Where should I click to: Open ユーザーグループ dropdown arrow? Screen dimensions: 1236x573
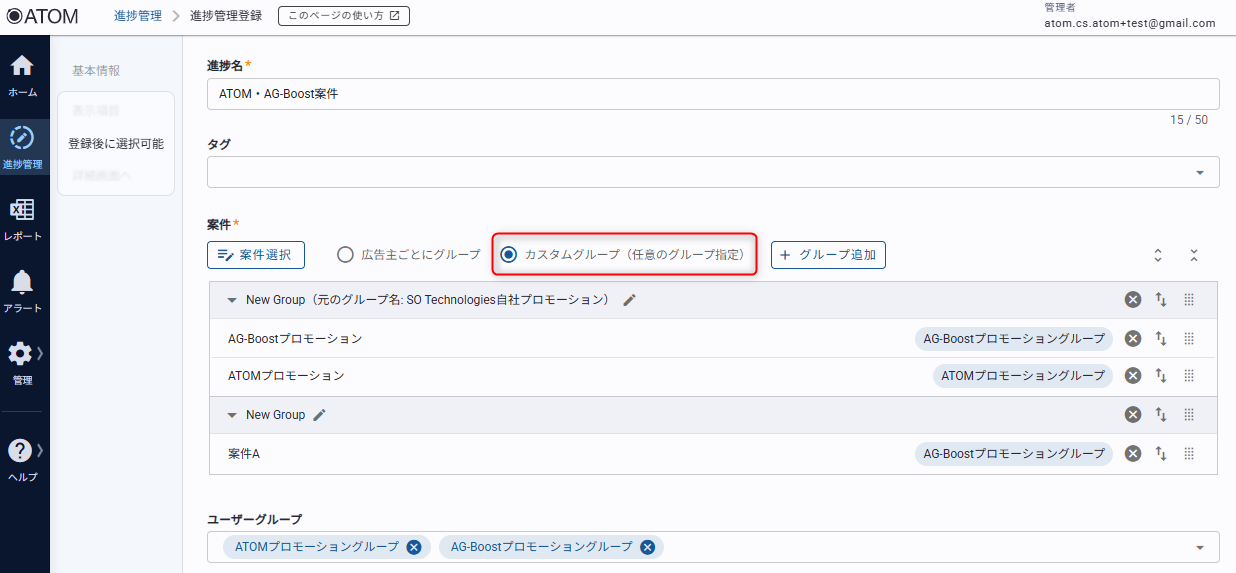(x=1199, y=547)
